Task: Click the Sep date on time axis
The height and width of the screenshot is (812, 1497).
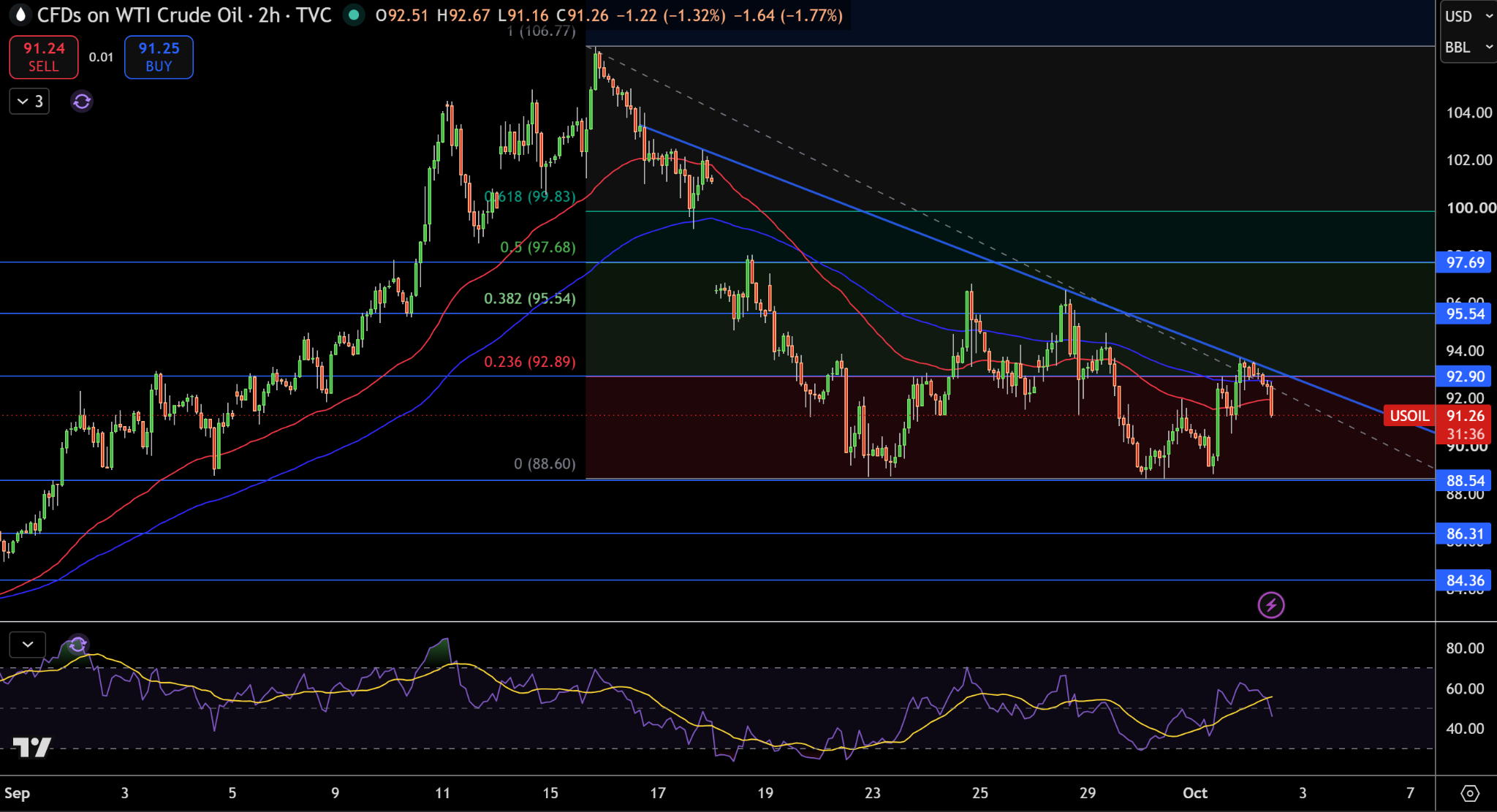Action: coord(17,793)
